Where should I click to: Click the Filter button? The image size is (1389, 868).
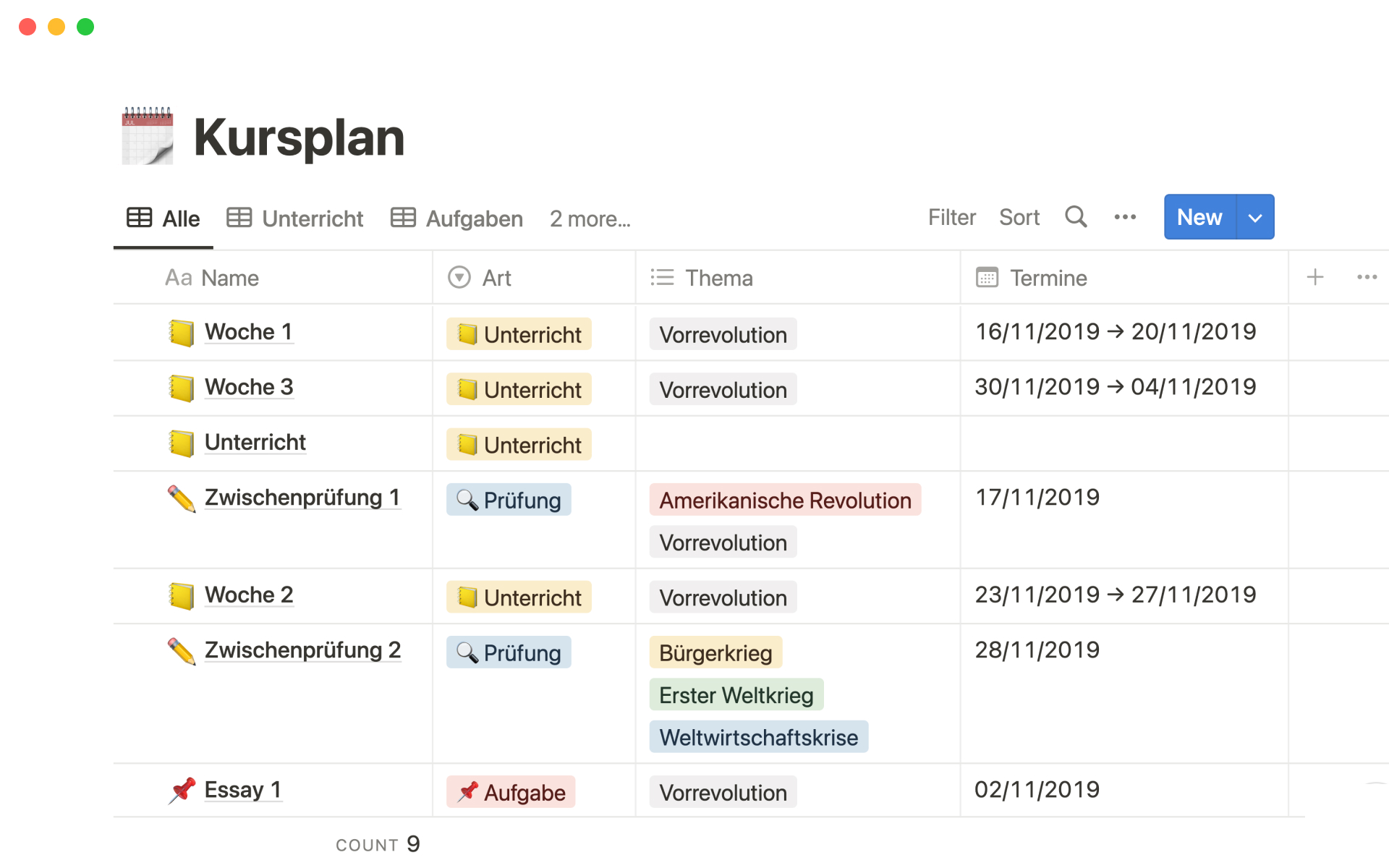951,217
